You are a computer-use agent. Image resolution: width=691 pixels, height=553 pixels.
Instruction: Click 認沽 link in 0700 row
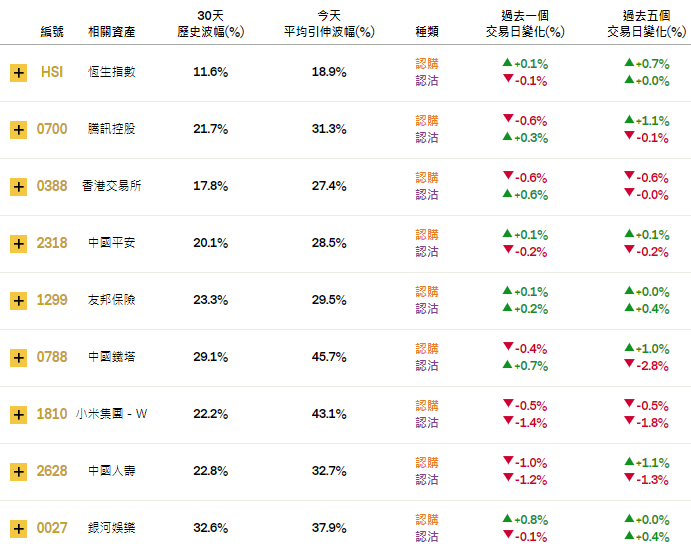pyautogui.click(x=427, y=138)
